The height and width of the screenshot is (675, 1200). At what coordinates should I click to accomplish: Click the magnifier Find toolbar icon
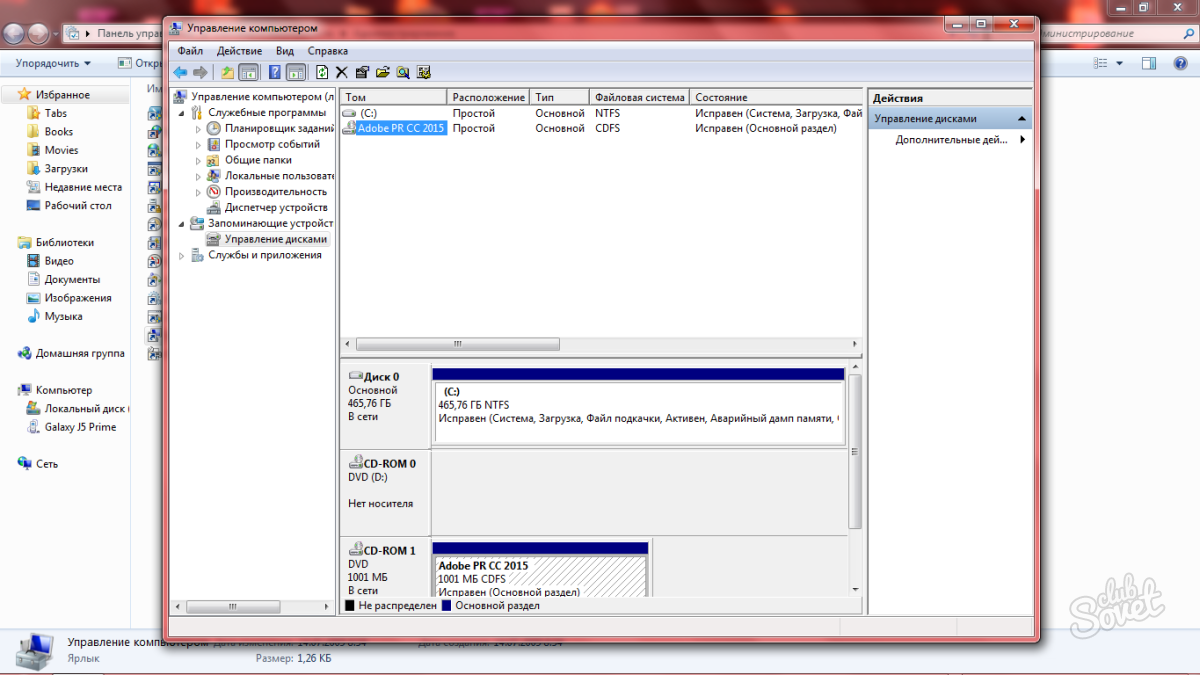(403, 72)
